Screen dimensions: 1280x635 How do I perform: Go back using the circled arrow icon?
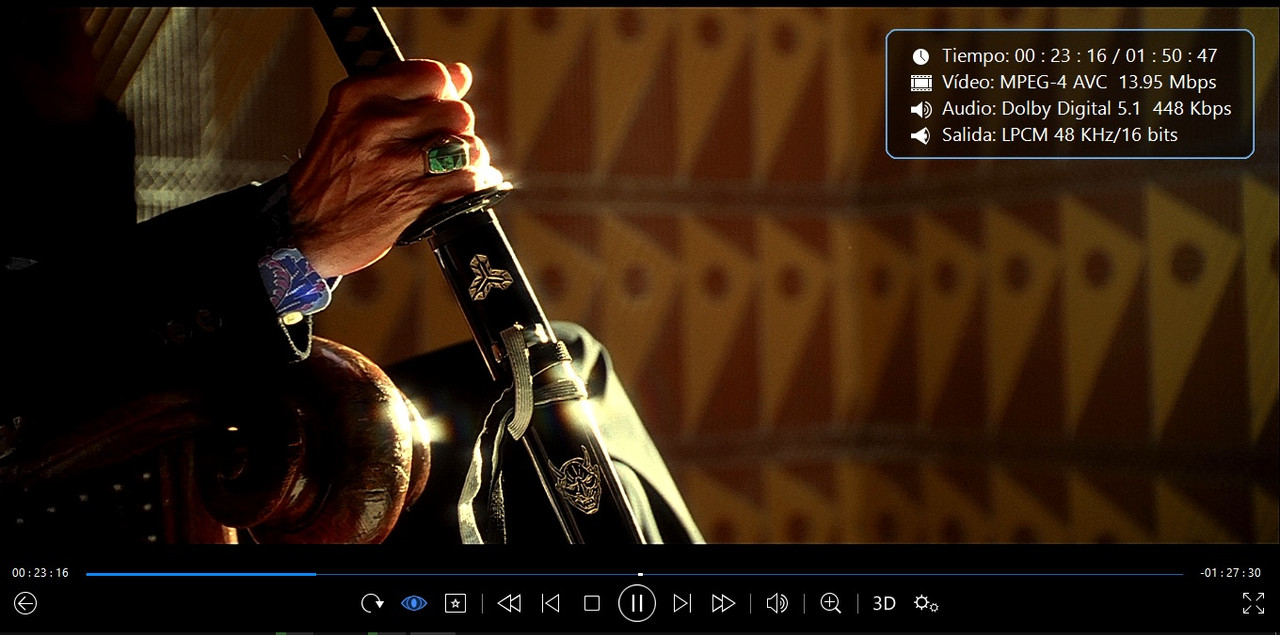[25, 603]
